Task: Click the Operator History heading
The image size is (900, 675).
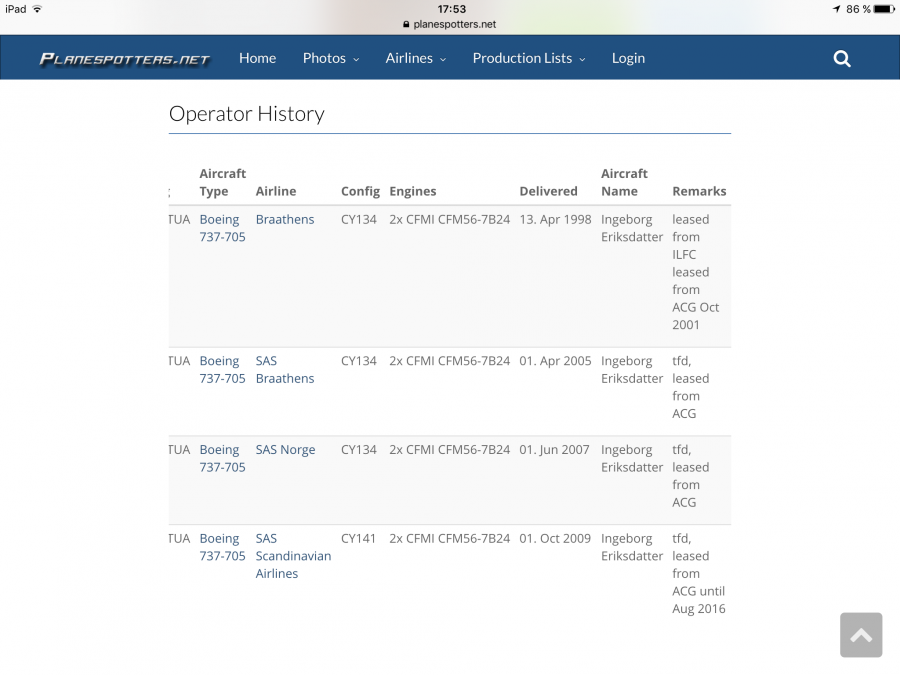Action: tap(247, 114)
